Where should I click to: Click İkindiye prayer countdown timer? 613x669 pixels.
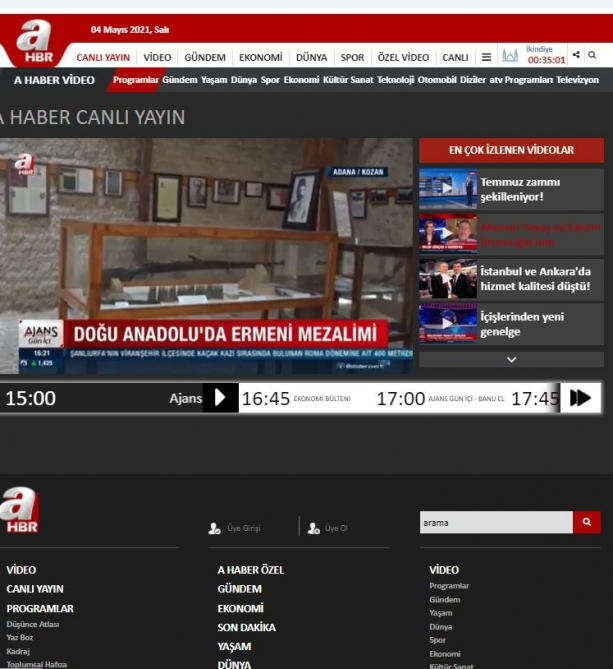pyautogui.click(x=546, y=55)
